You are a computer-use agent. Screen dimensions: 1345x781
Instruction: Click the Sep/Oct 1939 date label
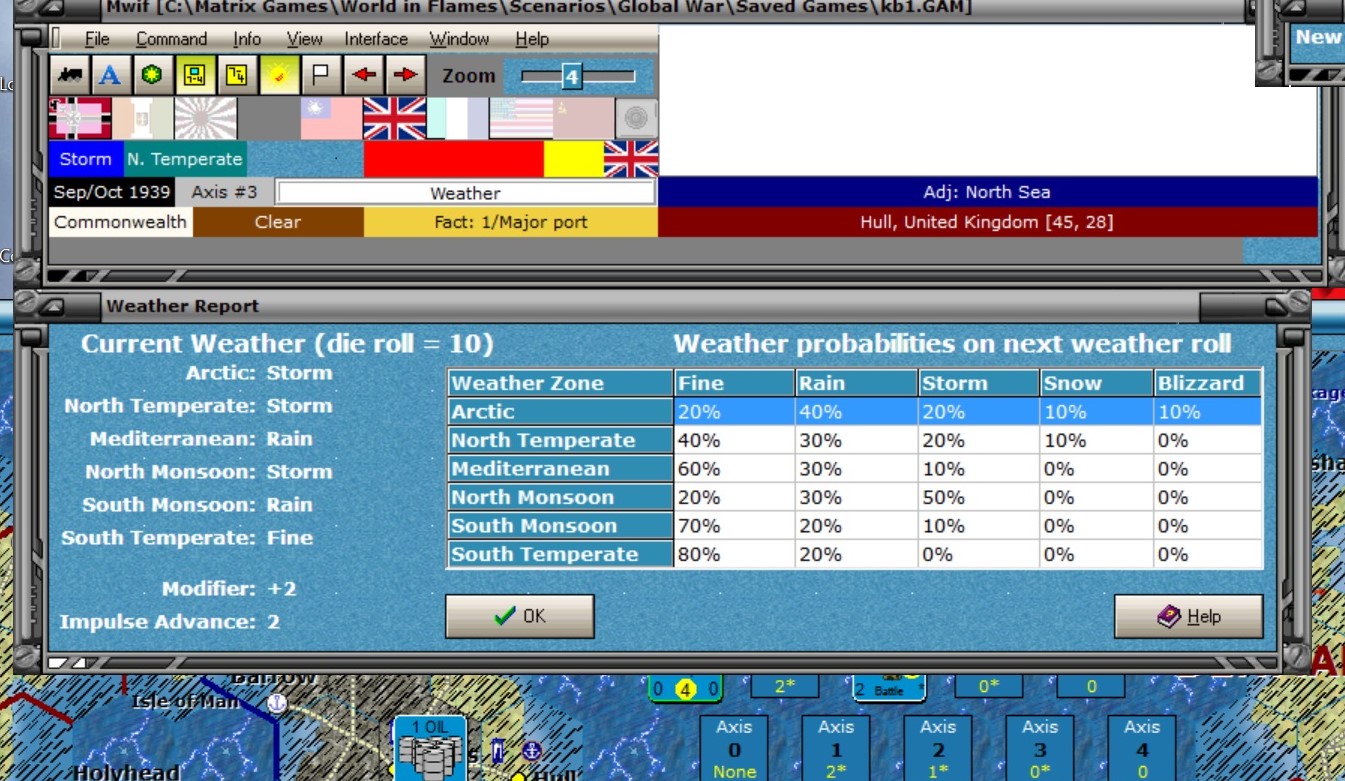tap(112, 193)
